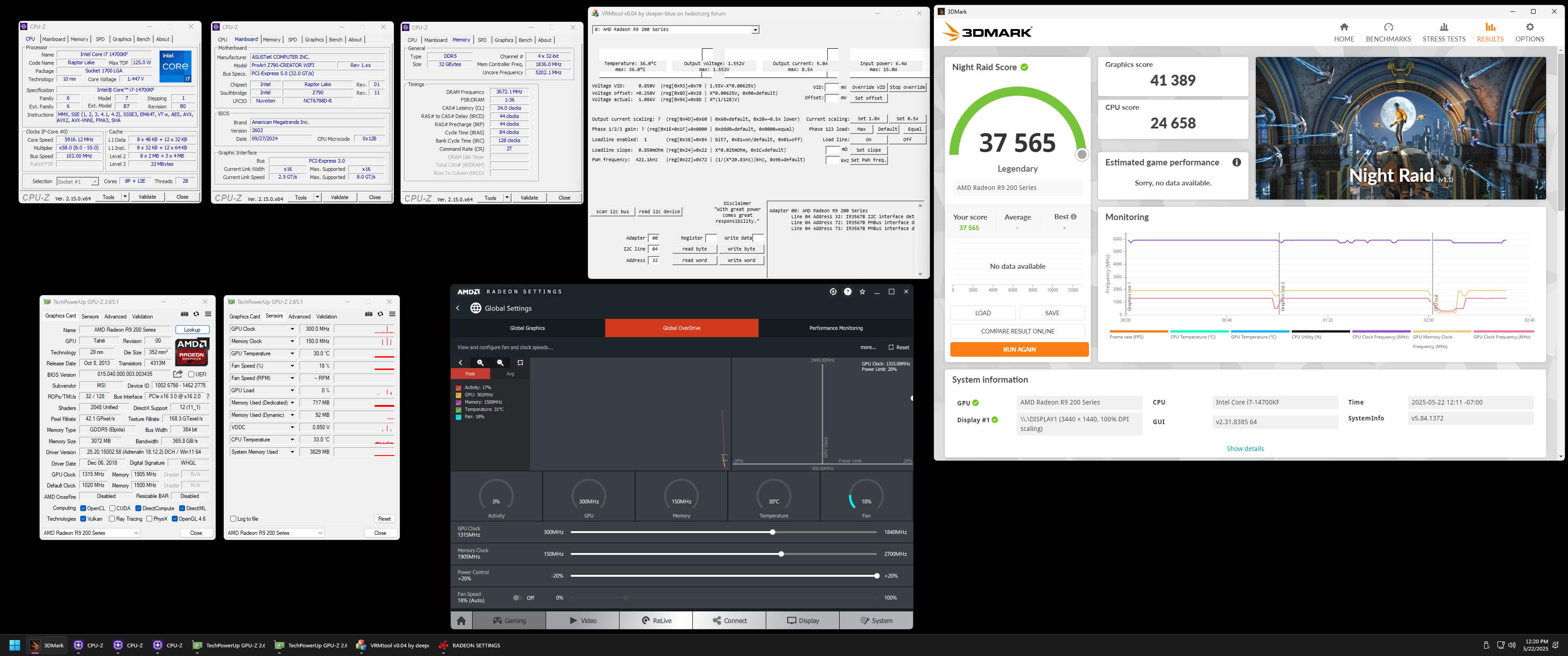
Task: Open Advanced tab in GPU-Z Graphics Card window
Action: click(x=115, y=317)
